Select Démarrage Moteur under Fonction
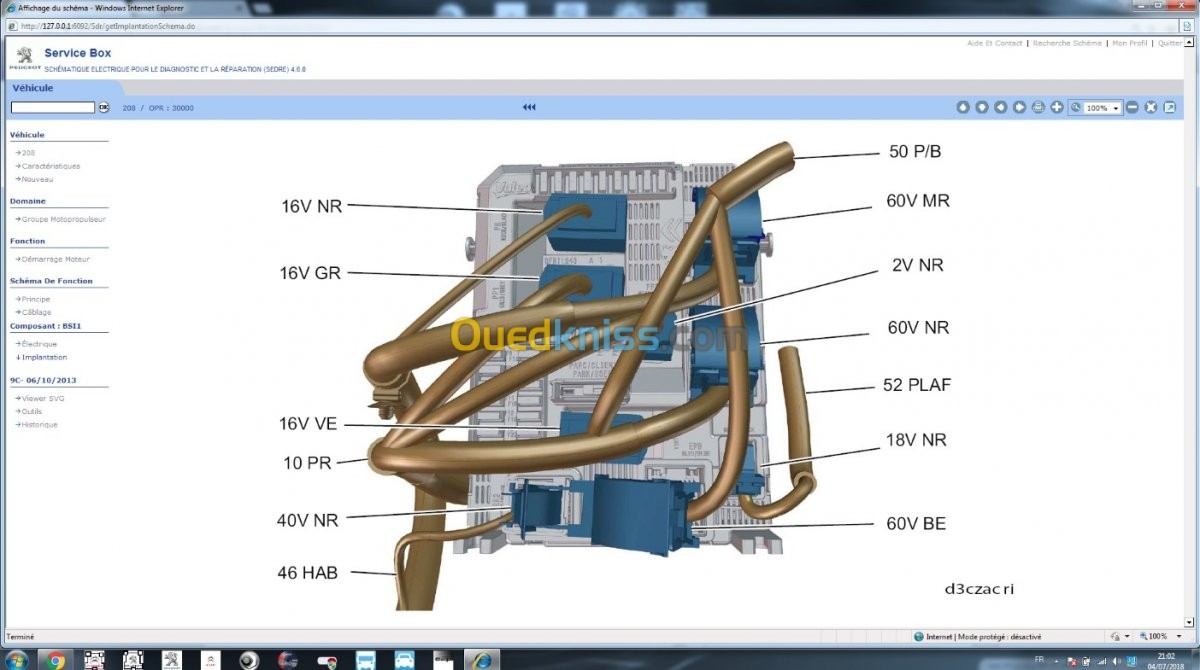 pos(57,259)
